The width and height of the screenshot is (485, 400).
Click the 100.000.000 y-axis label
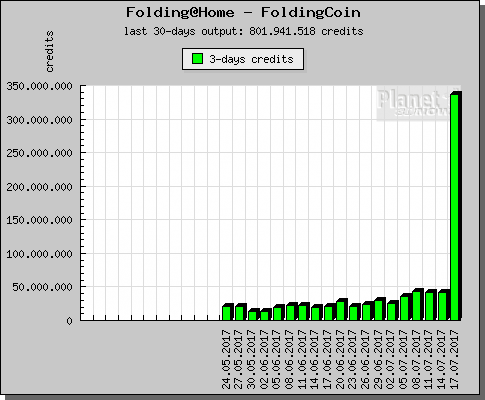pos(39,254)
